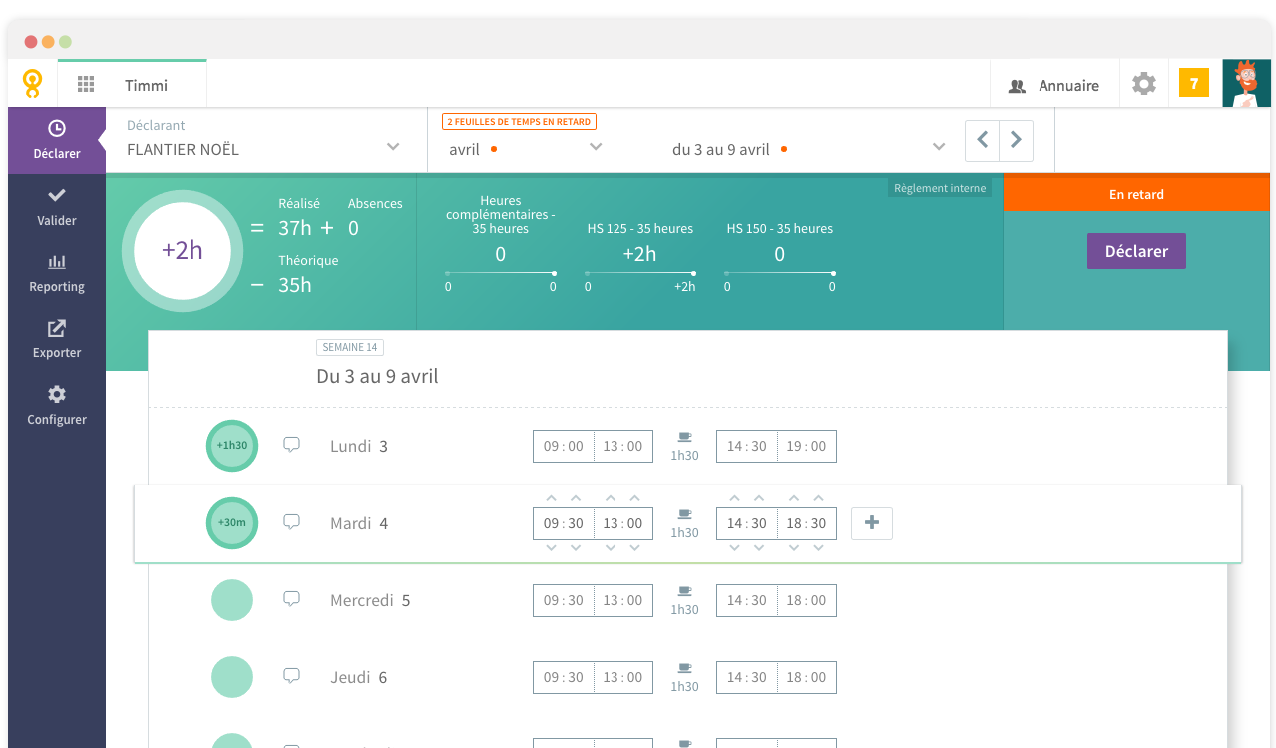The image size is (1276, 748).
Task: Click the Mardi 09:30 start time field
Action: [564, 524]
